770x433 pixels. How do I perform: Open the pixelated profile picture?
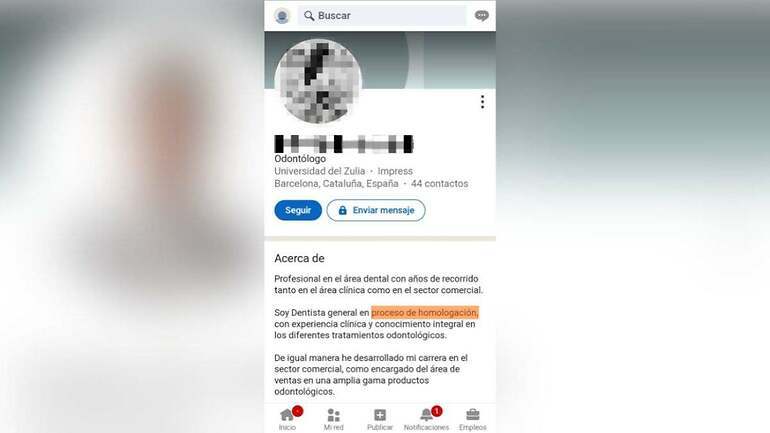[x=318, y=82]
